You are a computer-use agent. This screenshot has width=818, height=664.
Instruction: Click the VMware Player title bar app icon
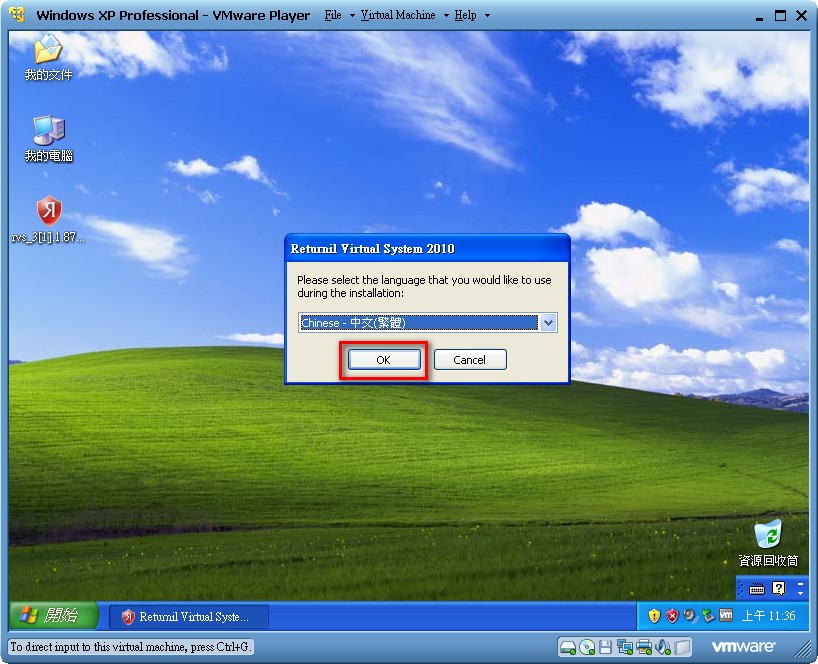coord(17,15)
